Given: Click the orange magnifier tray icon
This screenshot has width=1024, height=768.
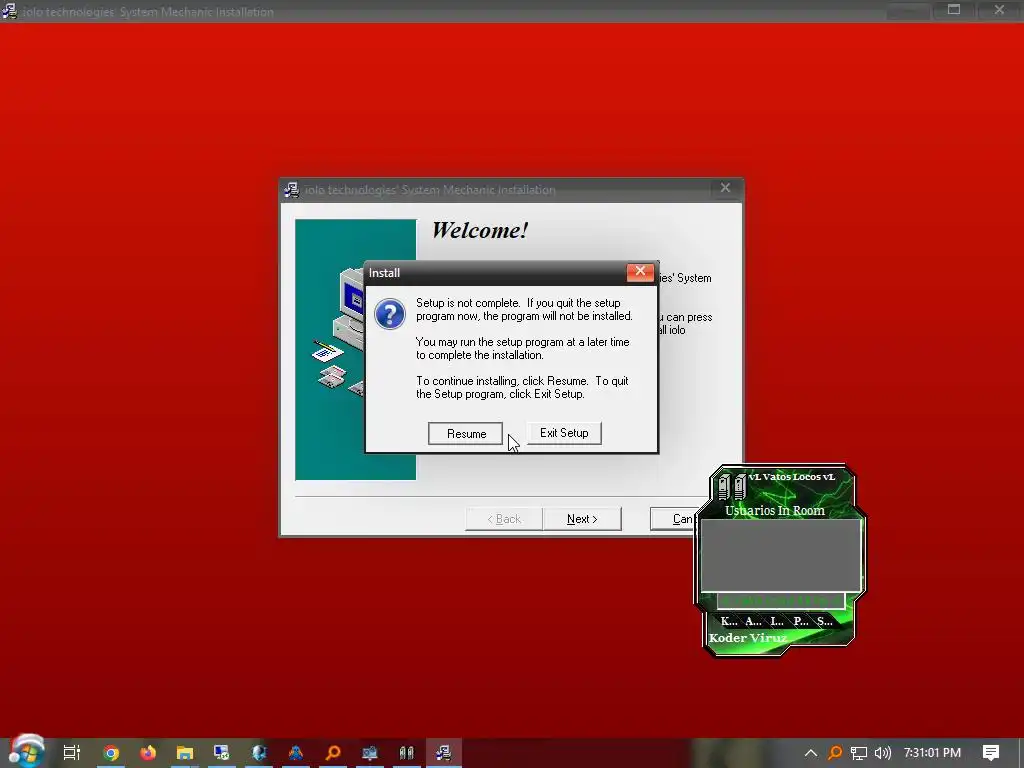Looking at the screenshot, I should 835,753.
